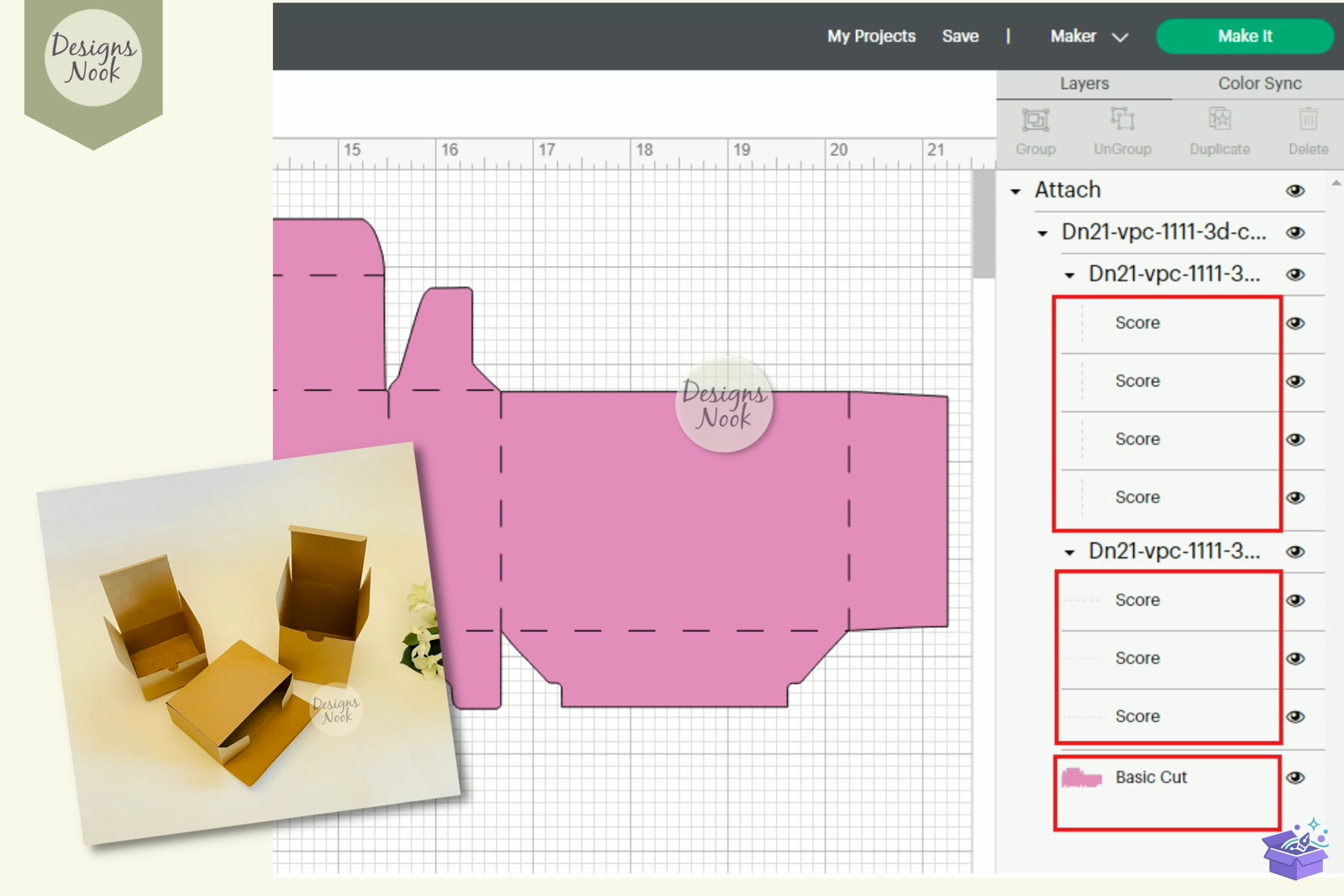The width and height of the screenshot is (1344, 896).
Task: Click the canvas vertical scrollbar
Action: click(984, 224)
